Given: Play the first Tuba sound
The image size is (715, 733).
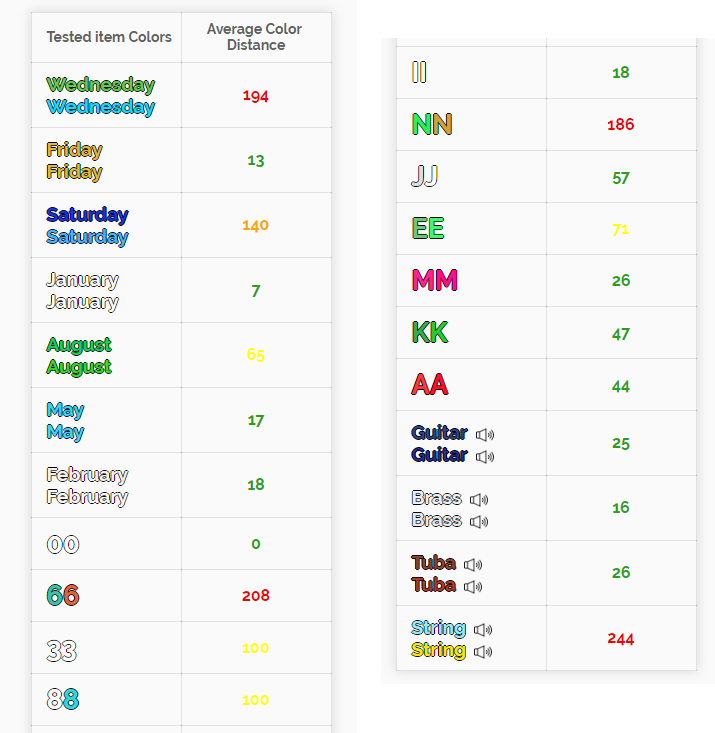Looking at the screenshot, I should pos(473,565).
